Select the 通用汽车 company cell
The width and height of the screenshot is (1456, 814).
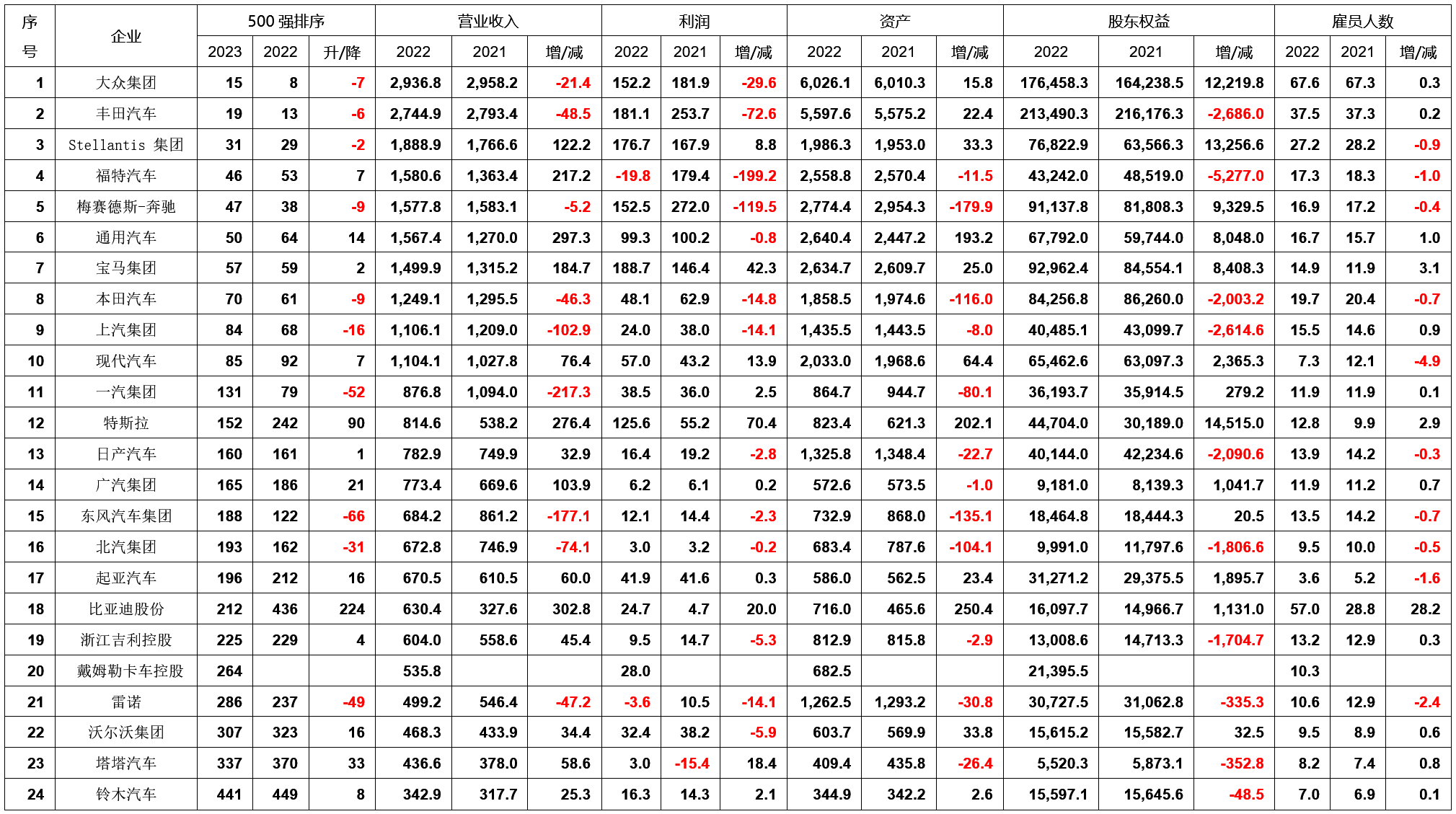click(x=126, y=238)
